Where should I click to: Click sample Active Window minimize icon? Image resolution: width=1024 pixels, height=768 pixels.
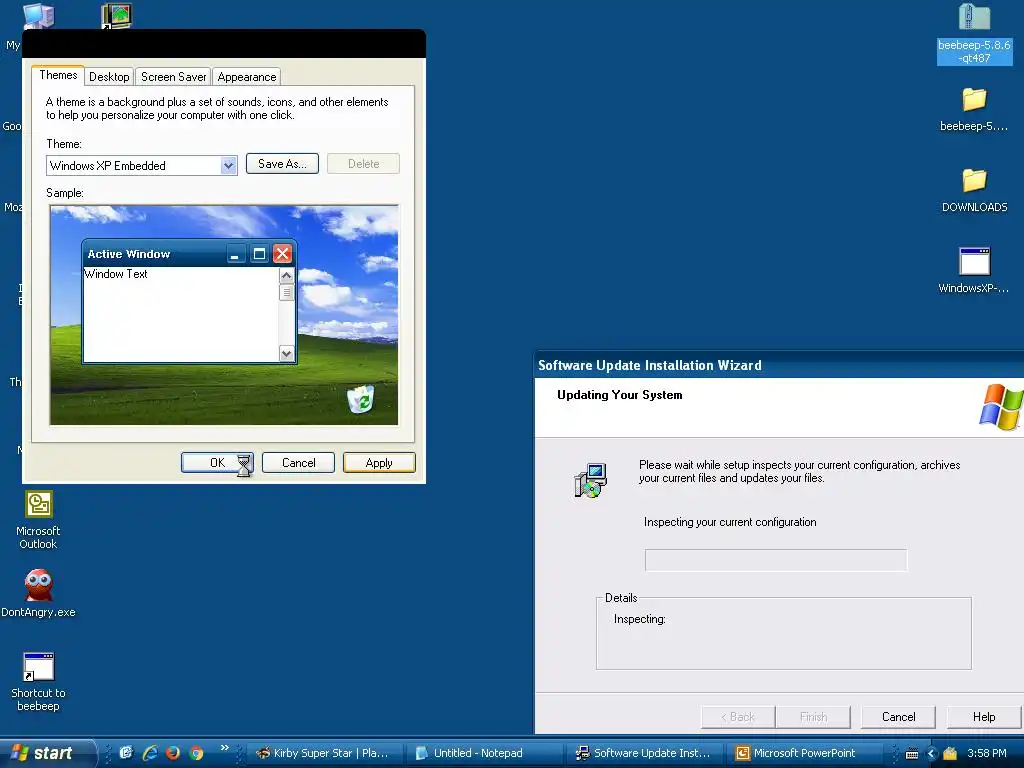click(236, 253)
